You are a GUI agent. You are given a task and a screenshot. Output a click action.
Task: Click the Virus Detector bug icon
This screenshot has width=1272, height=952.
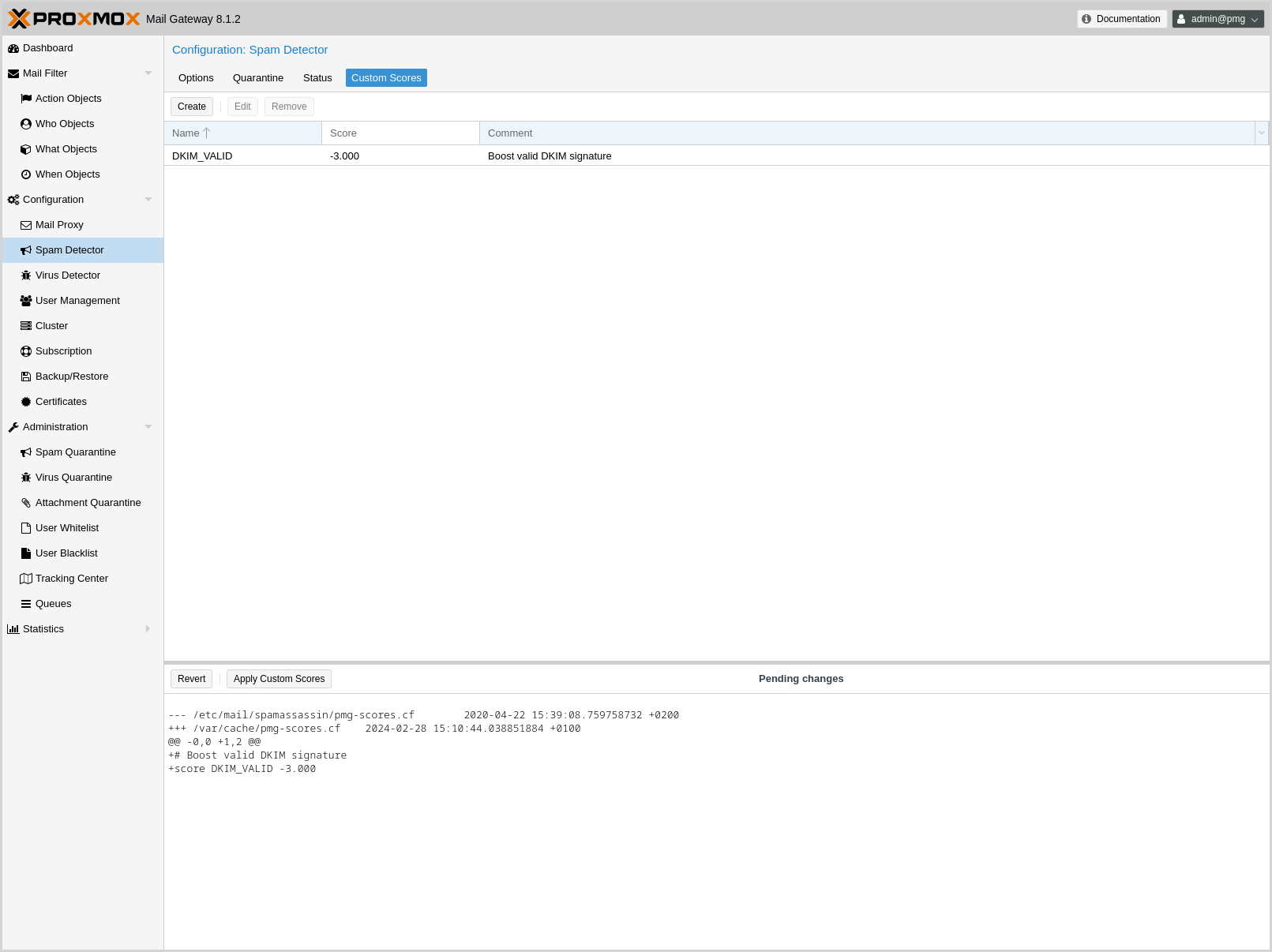(x=26, y=275)
